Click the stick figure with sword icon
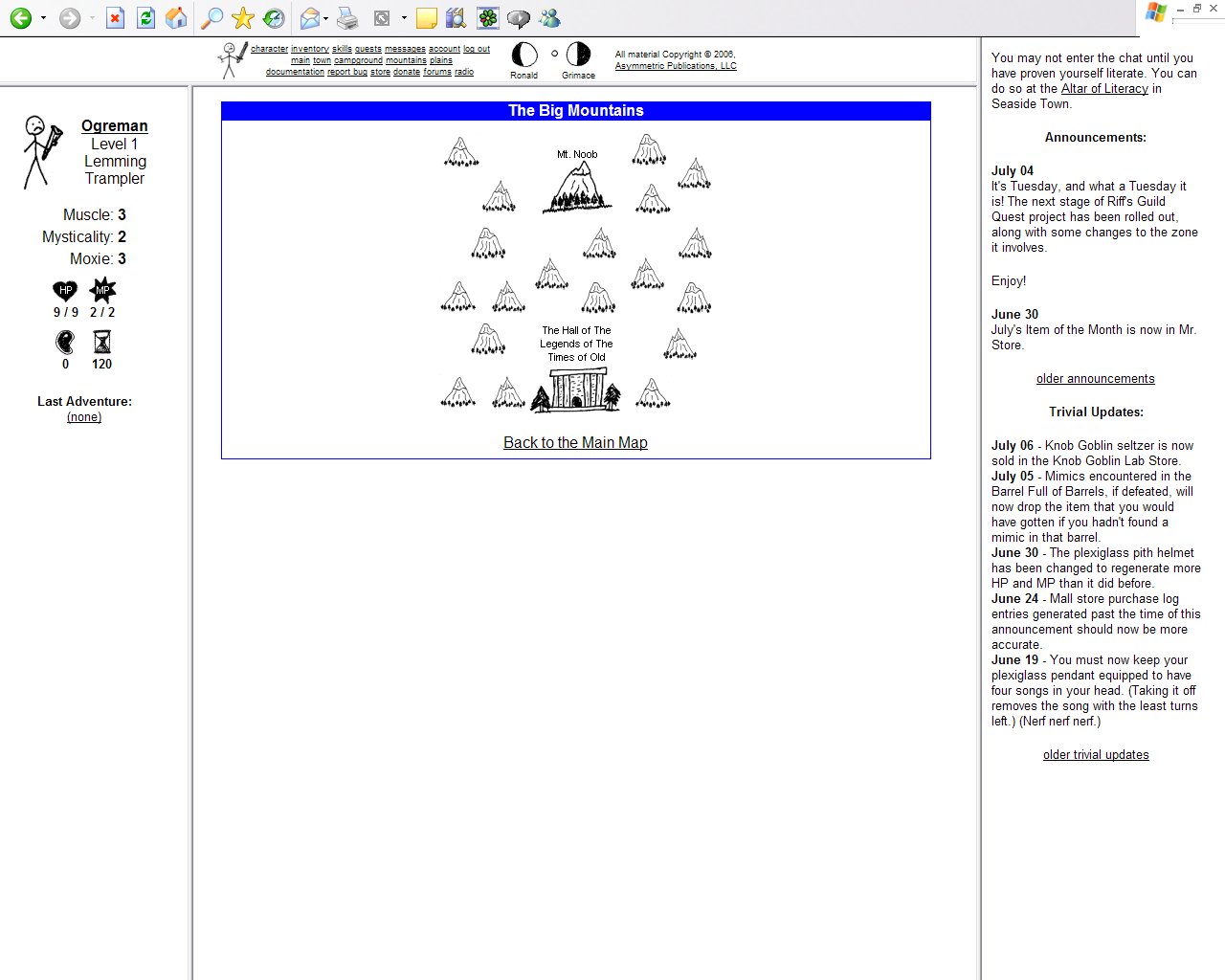The height and width of the screenshot is (980, 1225). 233,59
